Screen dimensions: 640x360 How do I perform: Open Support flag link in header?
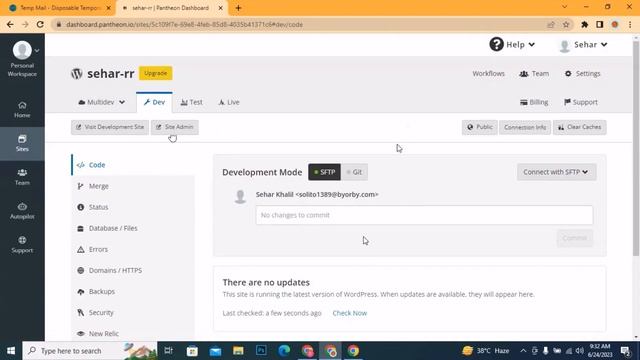coord(580,102)
